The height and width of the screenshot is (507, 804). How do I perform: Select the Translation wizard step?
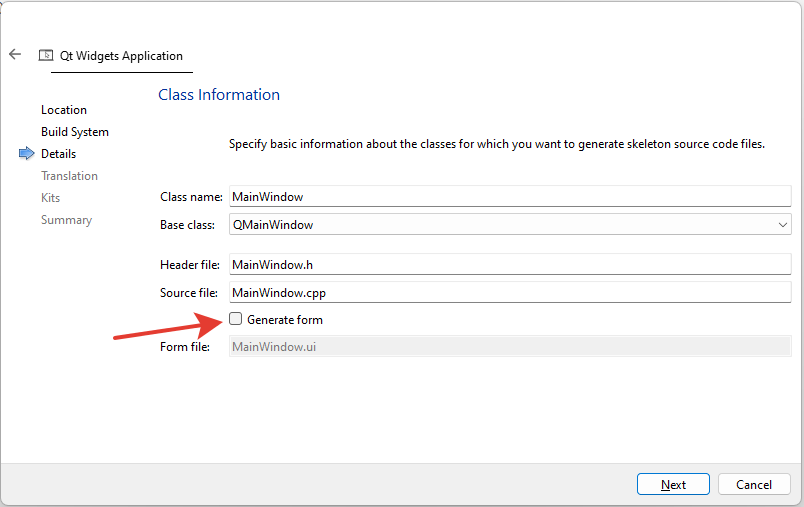coord(69,176)
